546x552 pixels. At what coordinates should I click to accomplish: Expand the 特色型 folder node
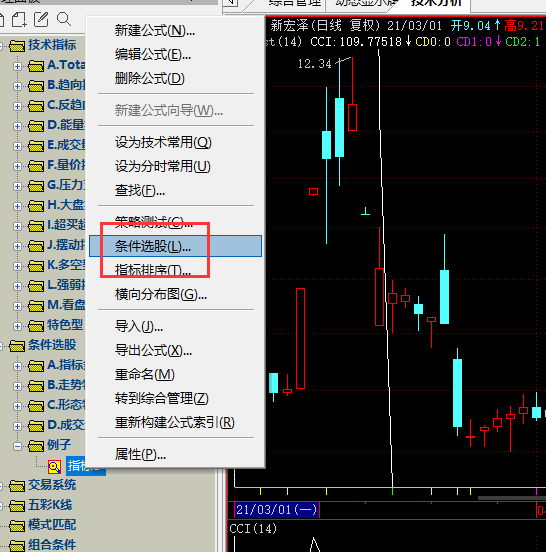pyautogui.click(x=17, y=326)
